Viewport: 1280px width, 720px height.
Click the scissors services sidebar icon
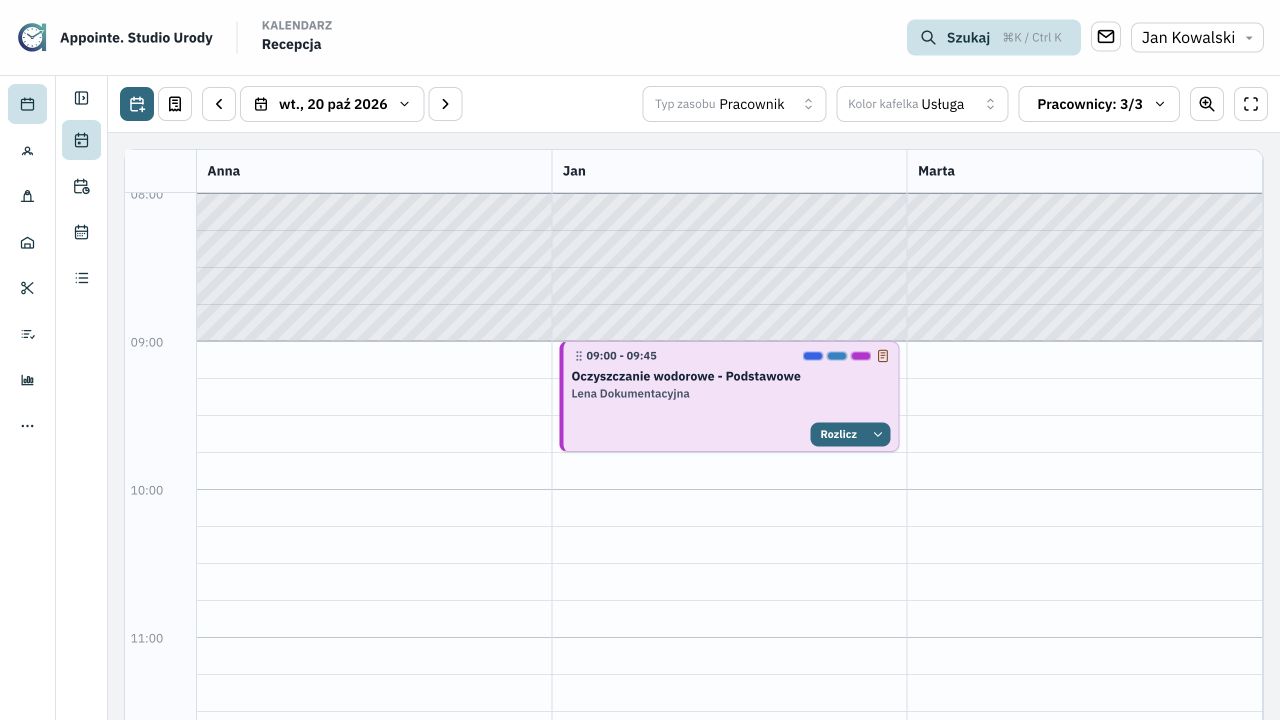pos(27,288)
